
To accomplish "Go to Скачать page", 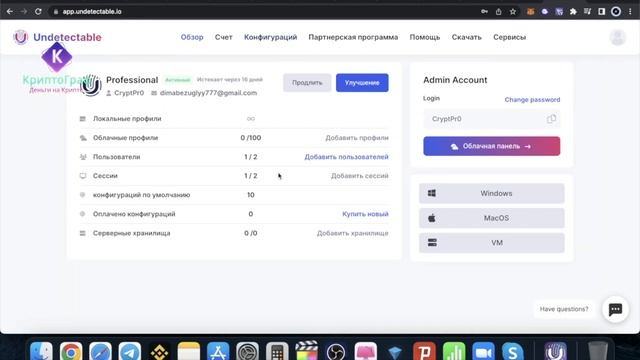I will click(467, 37).
